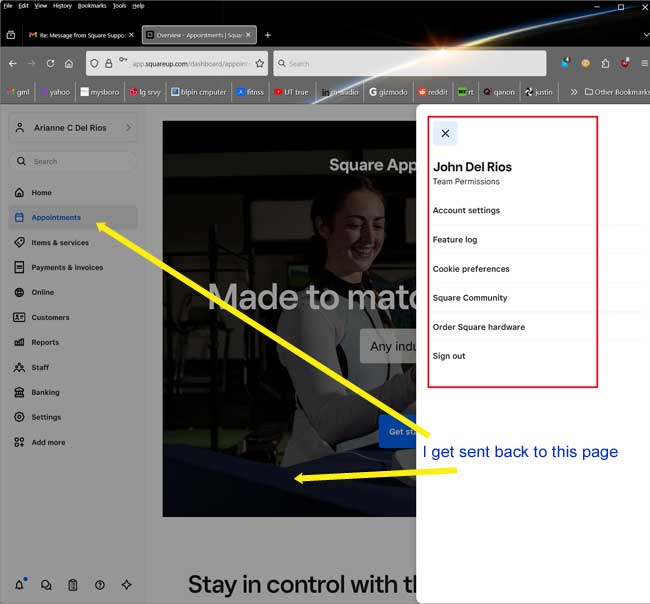
Task: Open the messages chat bubble icon
Action: click(46, 585)
